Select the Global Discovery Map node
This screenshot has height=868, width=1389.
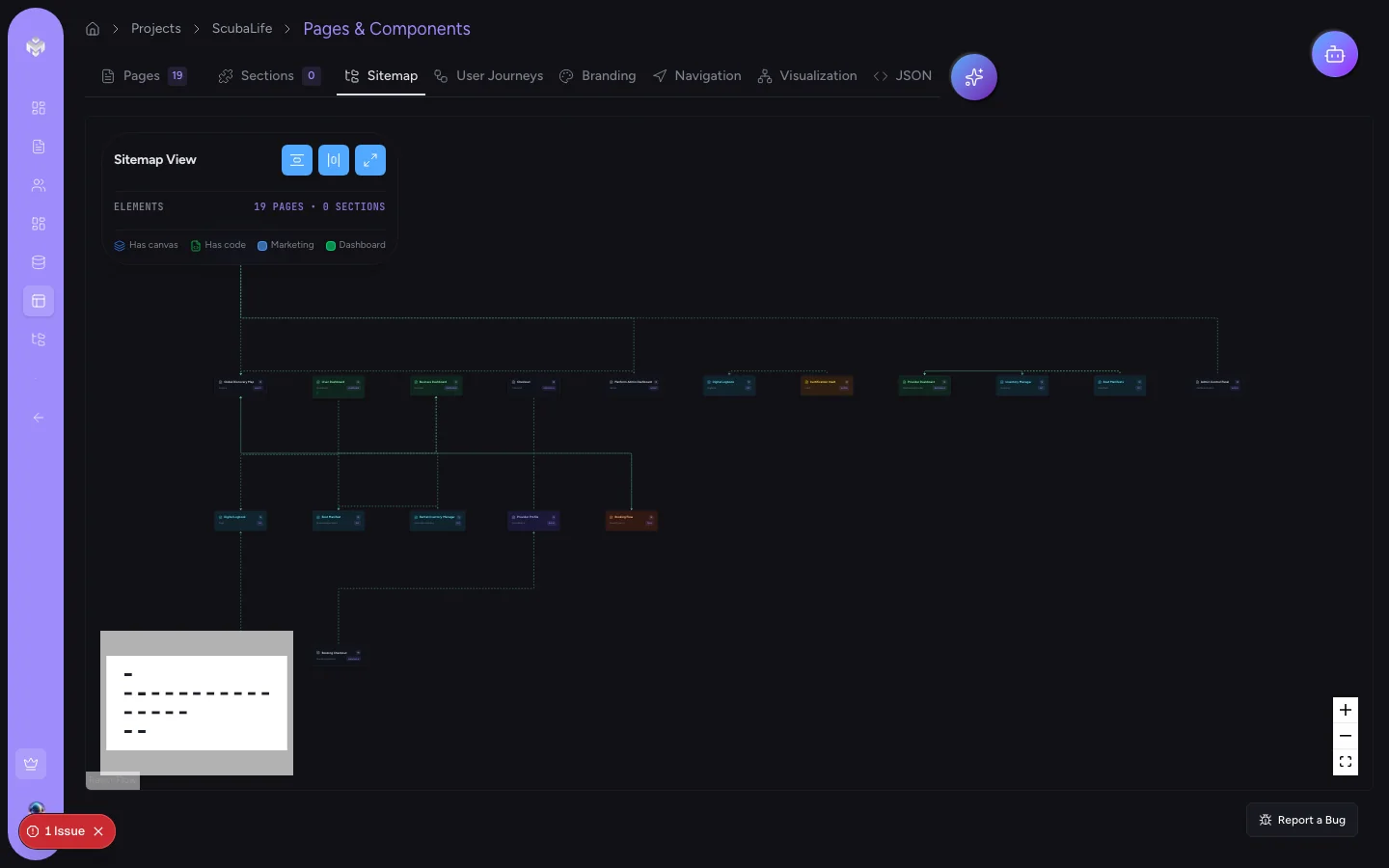pyautogui.click(x=240, y=385)
